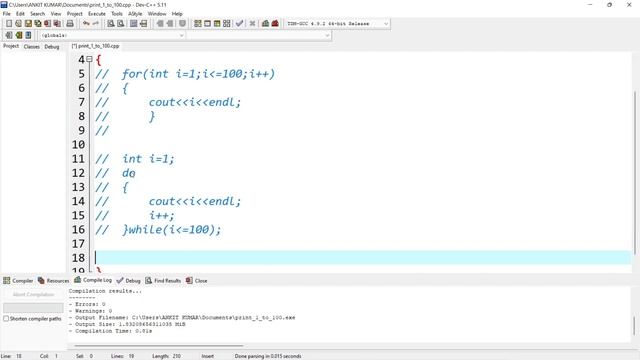Switch to the bottom Debug tab
Viewport: 640px width, 360px height.
[x=128, y=280]
